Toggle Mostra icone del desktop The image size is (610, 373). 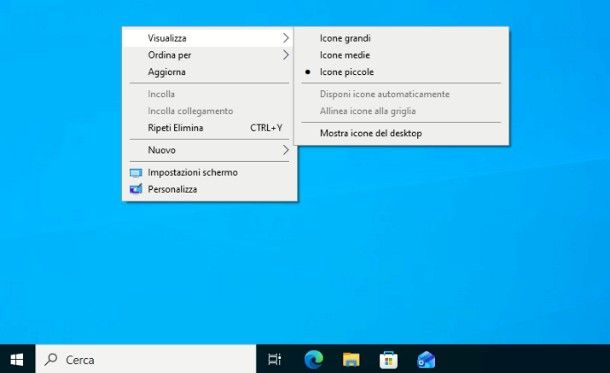tap(401, 133)
